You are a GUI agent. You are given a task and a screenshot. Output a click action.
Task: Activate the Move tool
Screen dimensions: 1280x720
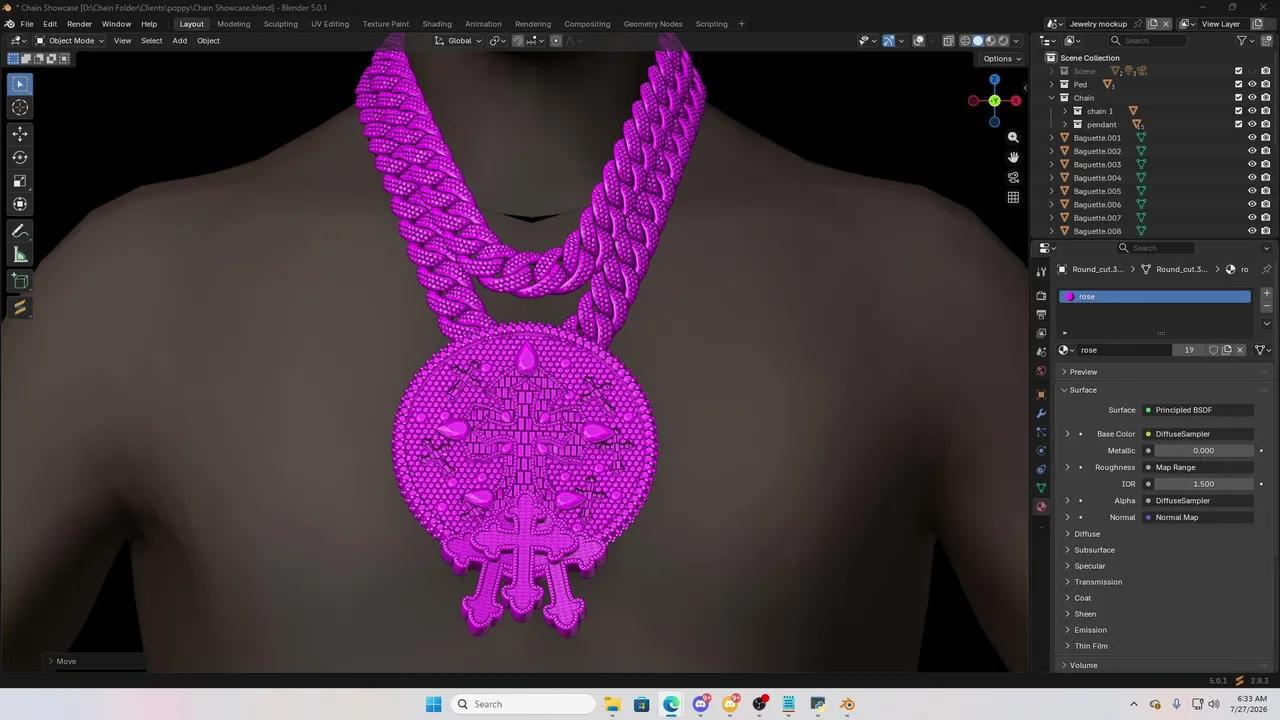(20, 134)
